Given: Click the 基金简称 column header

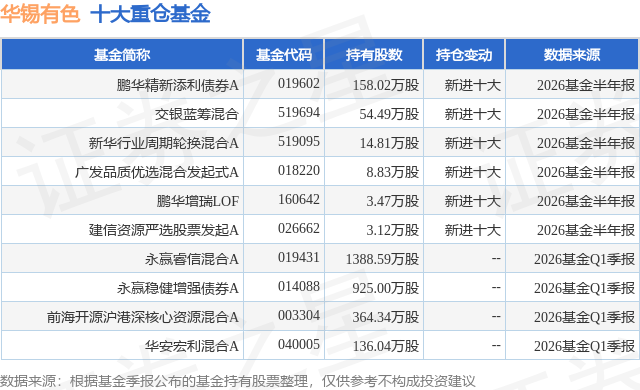Looking at the screenshot, I should click(x=122, y=55).
